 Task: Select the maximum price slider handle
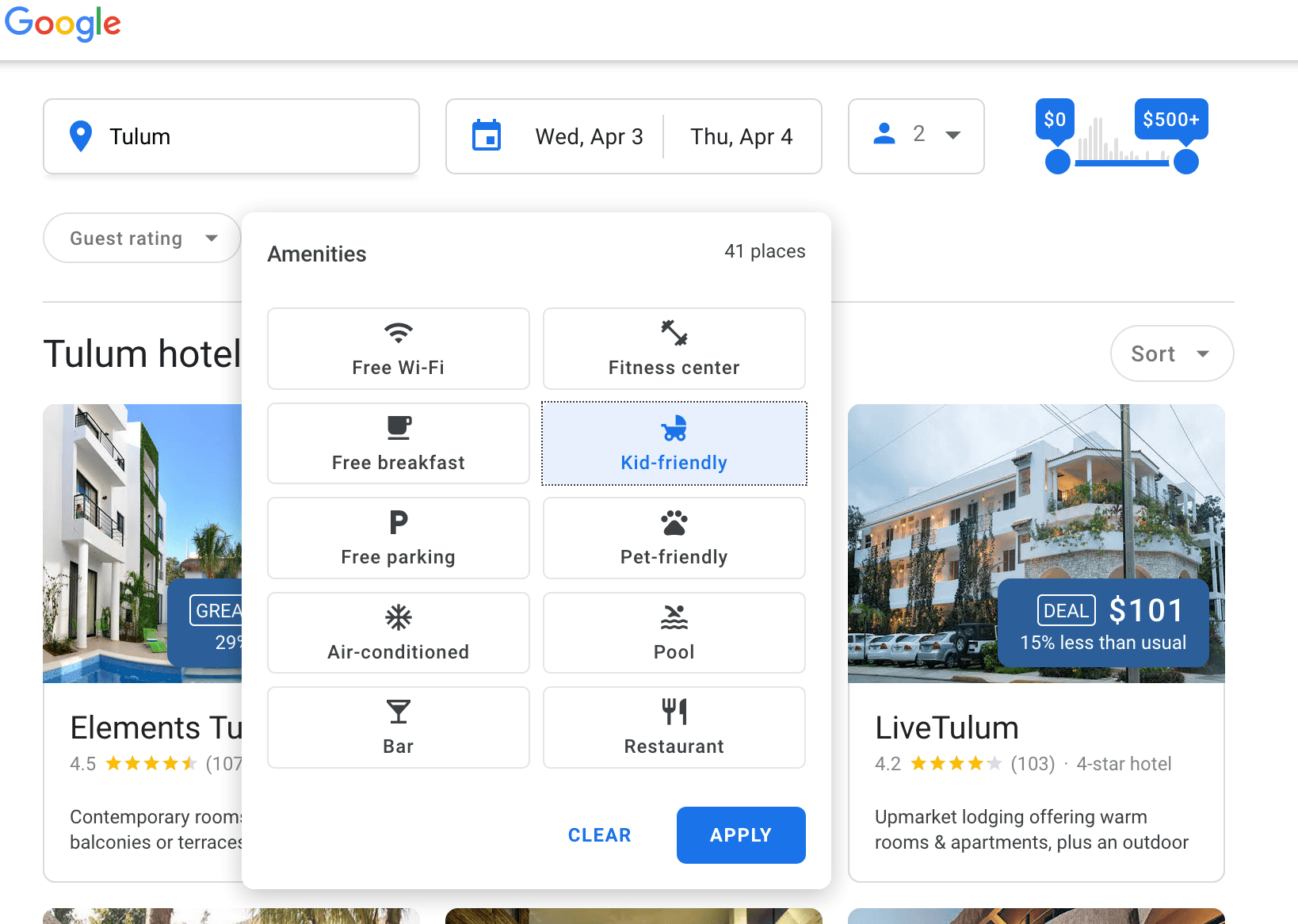[1186, 162]
